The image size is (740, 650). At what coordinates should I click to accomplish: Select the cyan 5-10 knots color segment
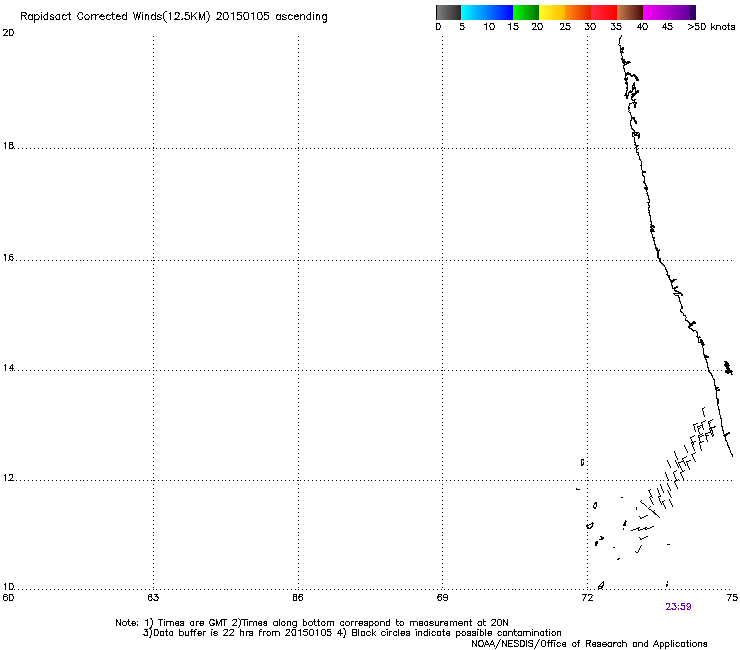point(474,12)
